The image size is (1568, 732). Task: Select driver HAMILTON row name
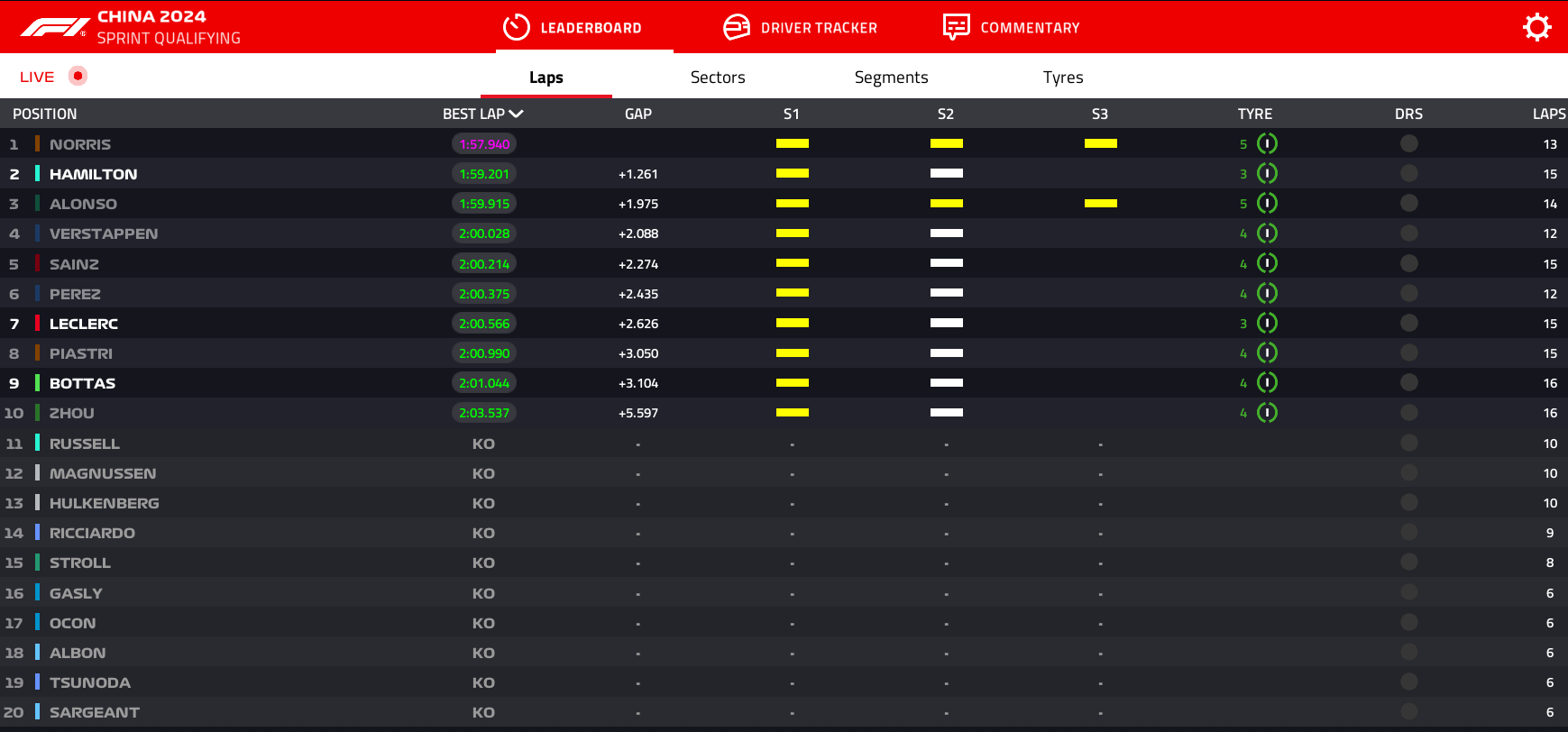[x=94, y=174]
